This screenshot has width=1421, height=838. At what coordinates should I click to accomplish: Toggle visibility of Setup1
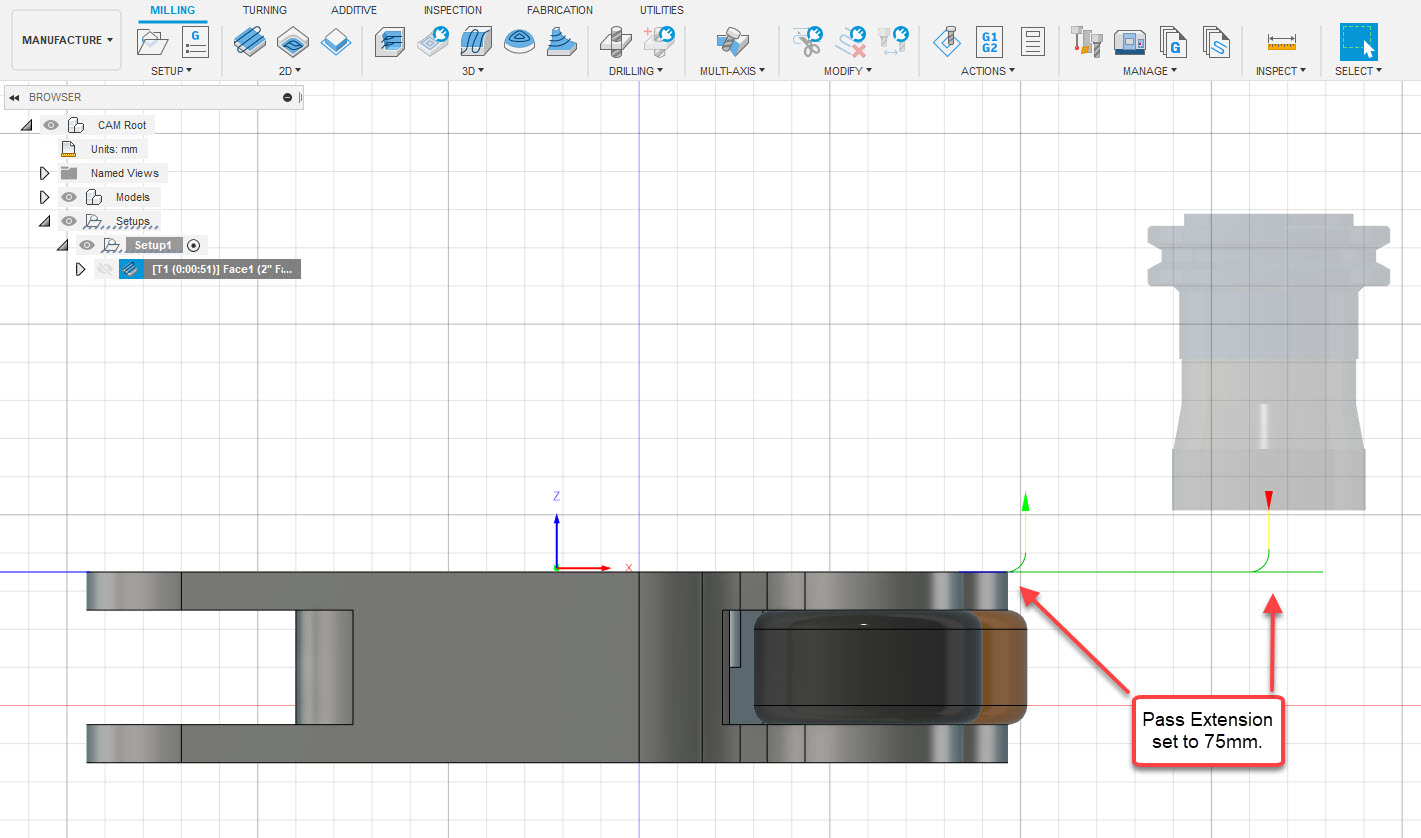pos(87,244)
